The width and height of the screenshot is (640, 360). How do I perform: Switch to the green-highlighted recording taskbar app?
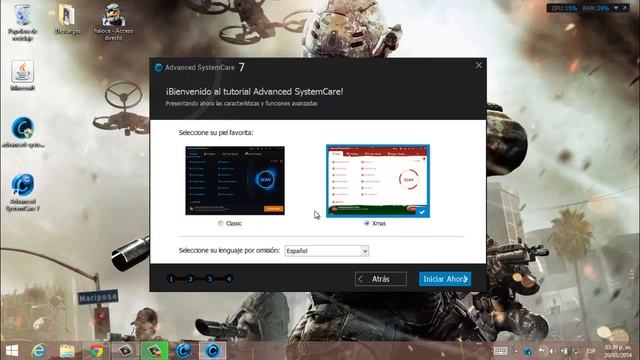coord(154,351)
